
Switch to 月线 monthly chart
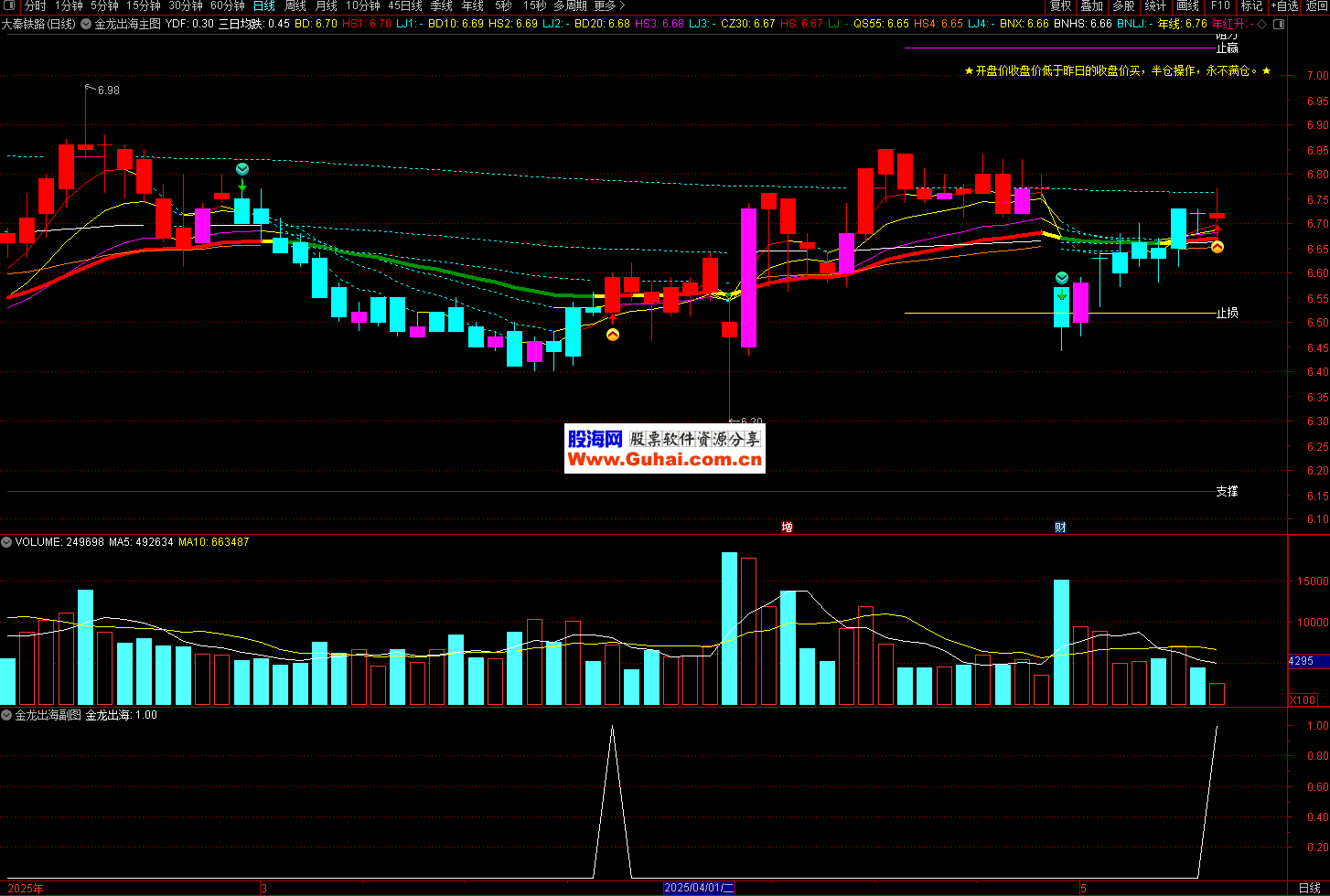[327, 6]
